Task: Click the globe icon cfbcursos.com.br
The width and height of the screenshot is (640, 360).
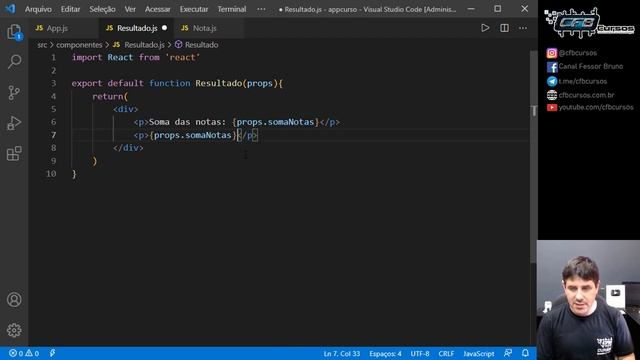Action: tap(552, 95)
